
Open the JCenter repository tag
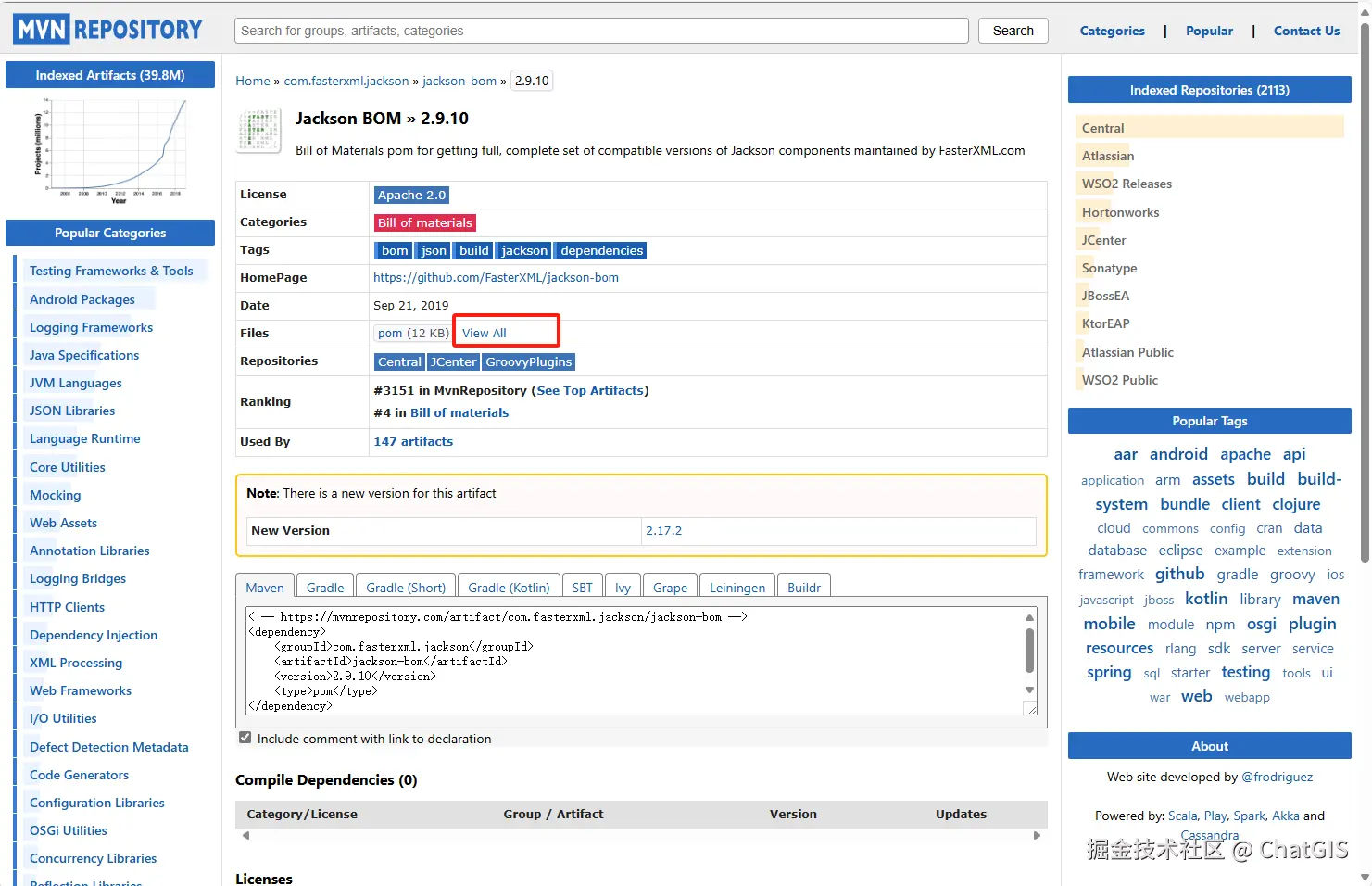453,361
